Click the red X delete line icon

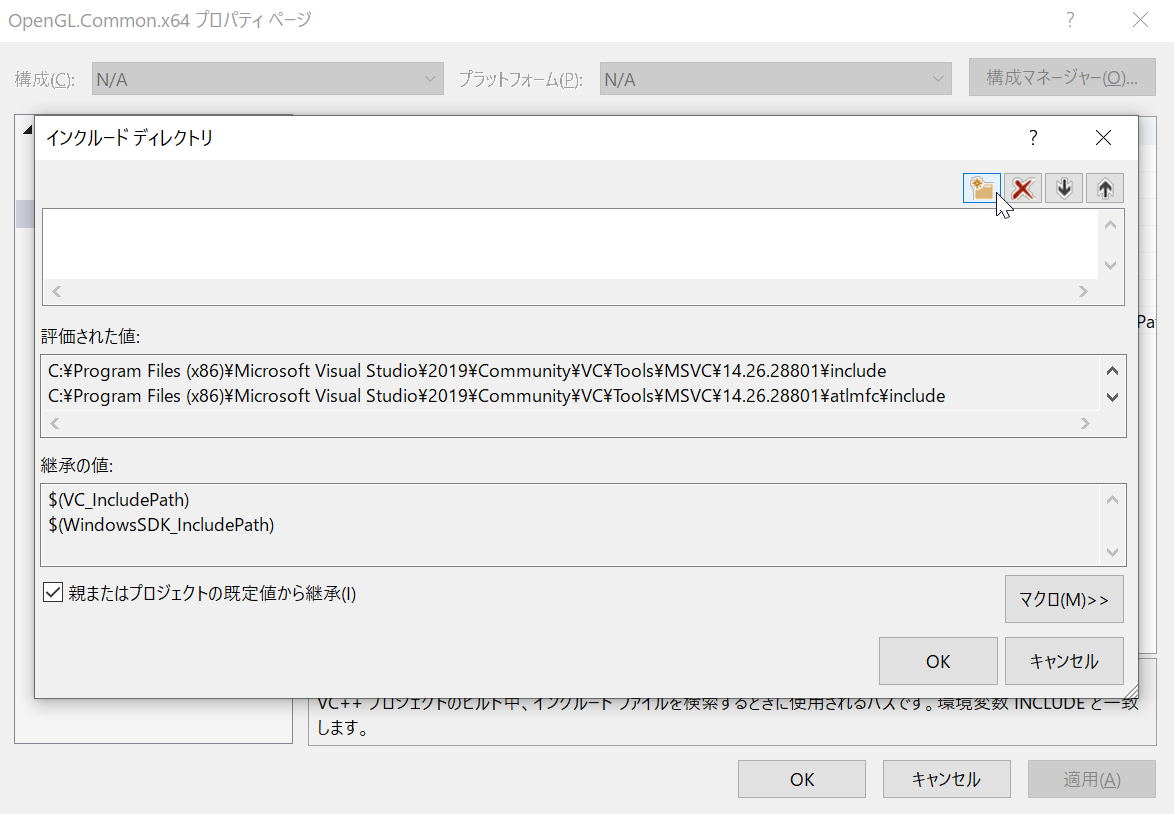tap(1023, 188)
